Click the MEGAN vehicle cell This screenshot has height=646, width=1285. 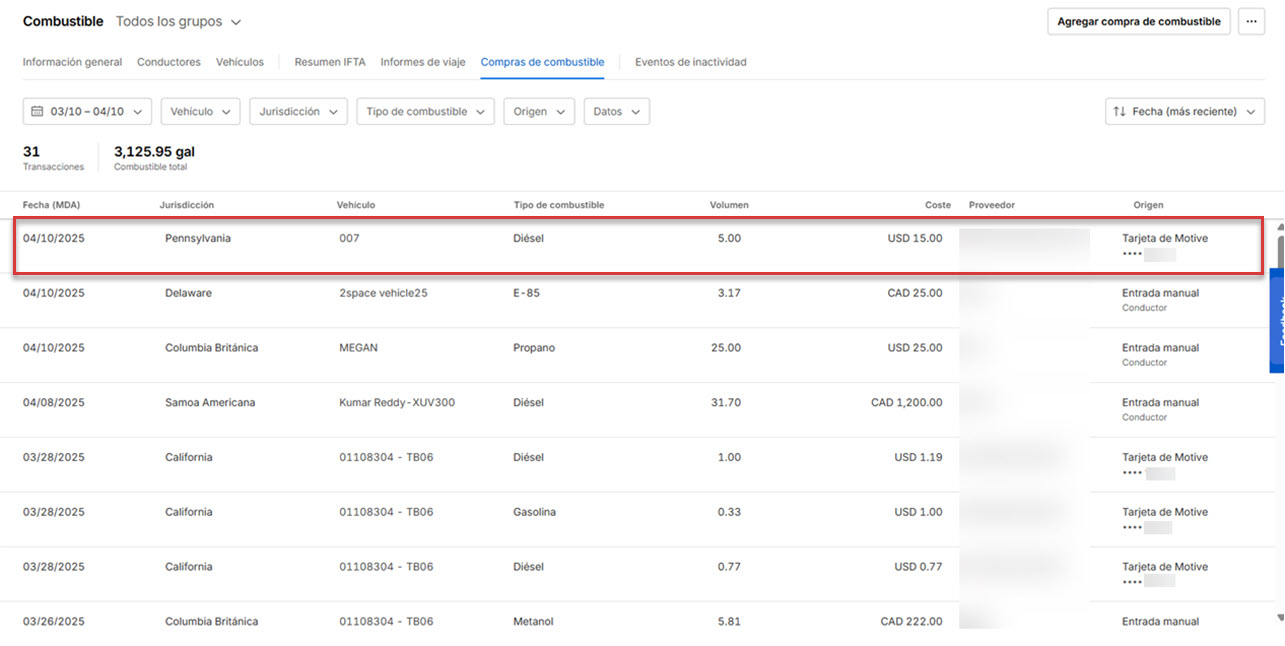359,348
